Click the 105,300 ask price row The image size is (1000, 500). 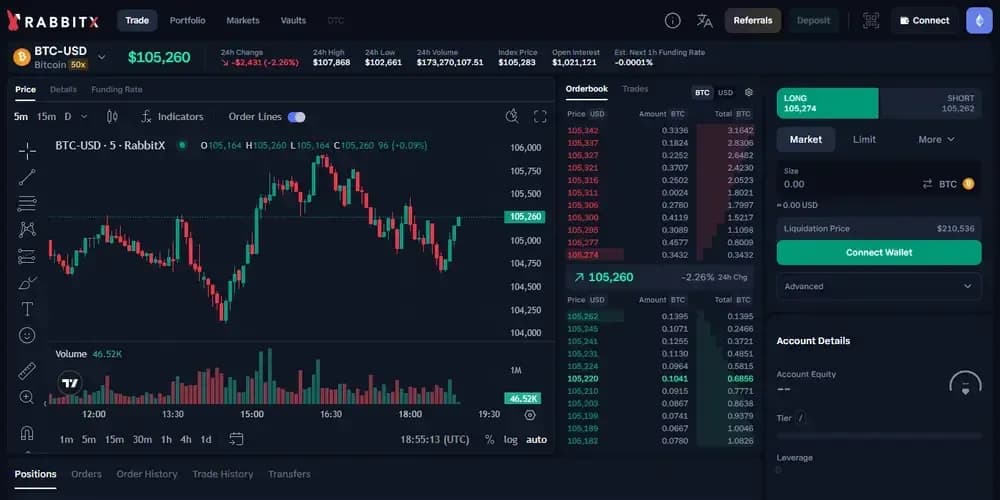click(x=660, y=217)
